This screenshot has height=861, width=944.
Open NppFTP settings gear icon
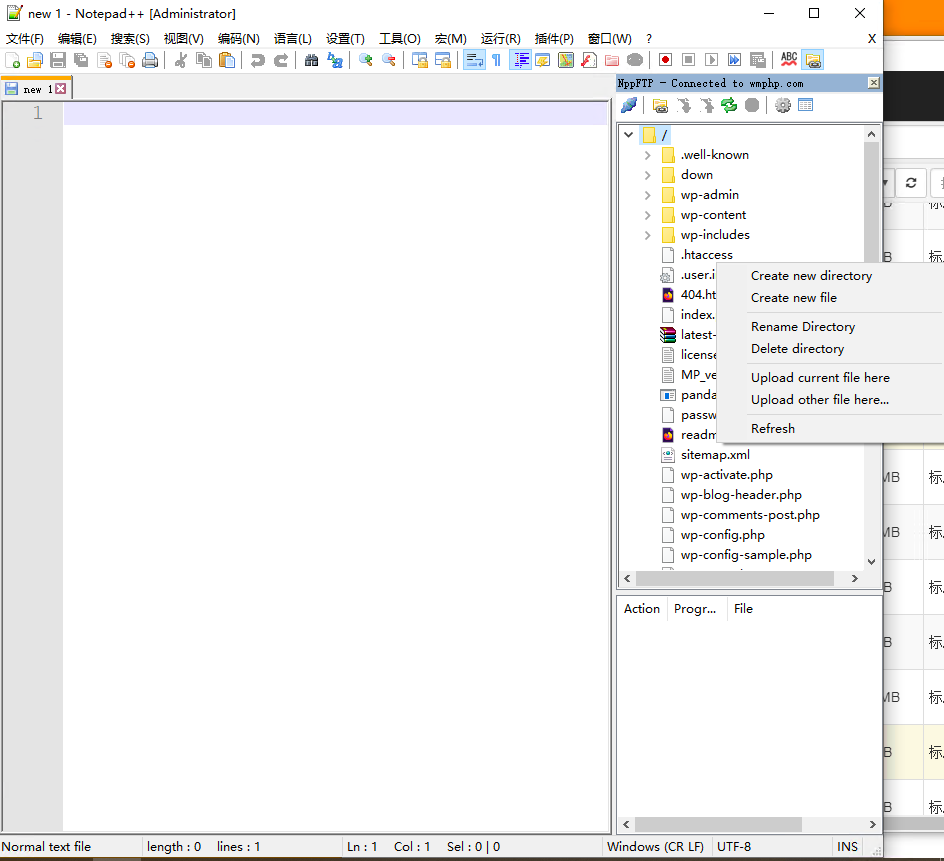[x=783, y=105]
